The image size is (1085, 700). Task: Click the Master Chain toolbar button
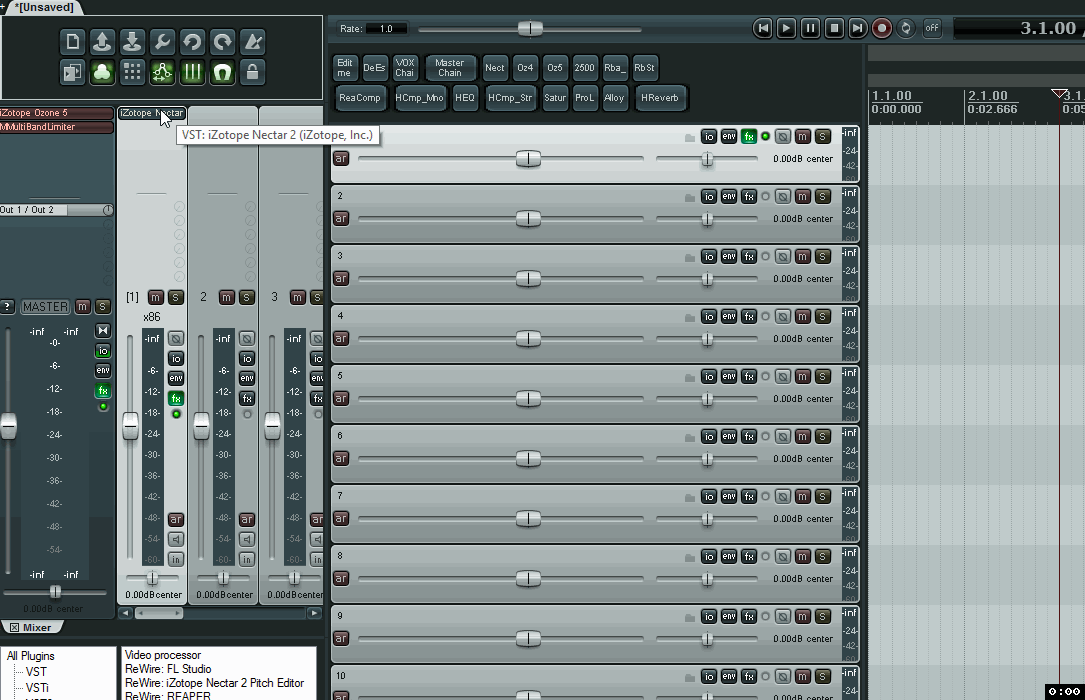450,68
